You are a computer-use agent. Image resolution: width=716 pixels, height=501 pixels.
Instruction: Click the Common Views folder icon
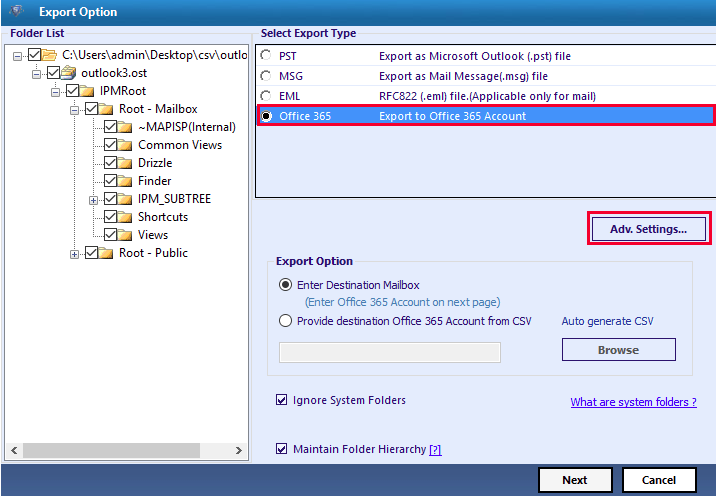[x=125, y=145]
